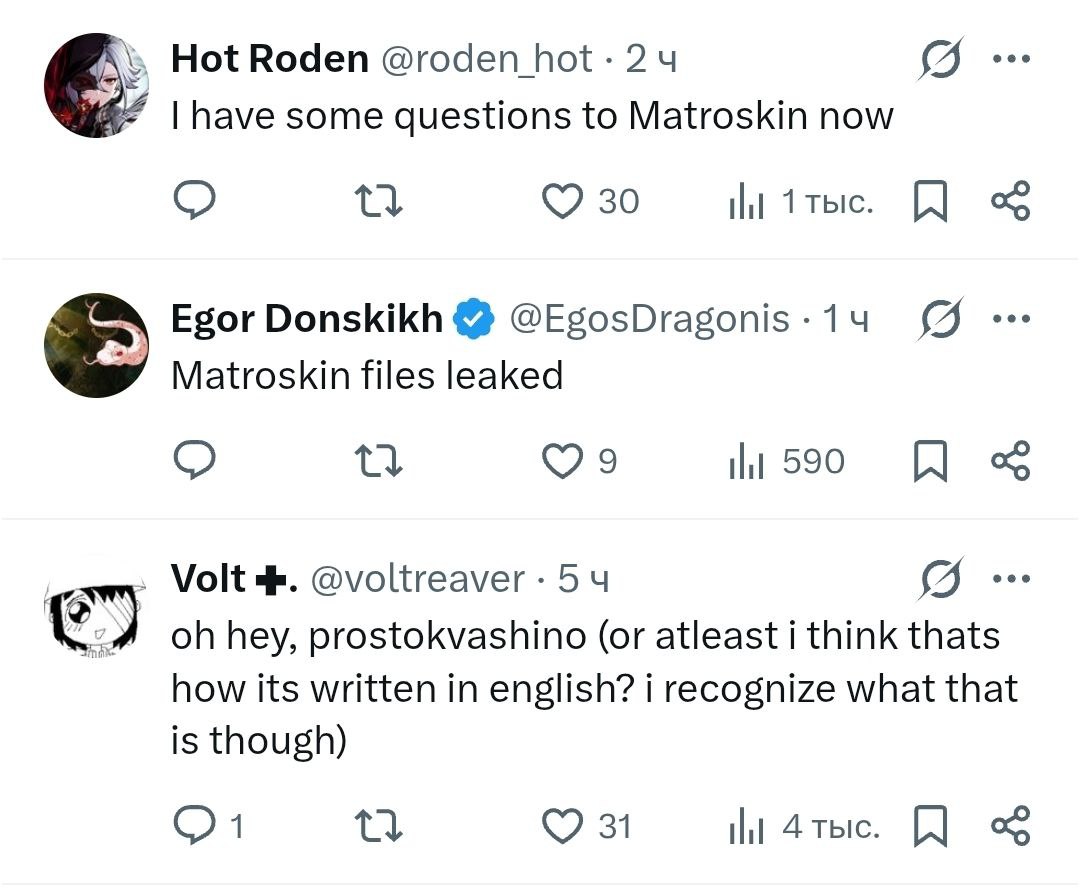Reply to Egor Donskikh's tweet
The image size is (1080, 888).
pos(196,461)
